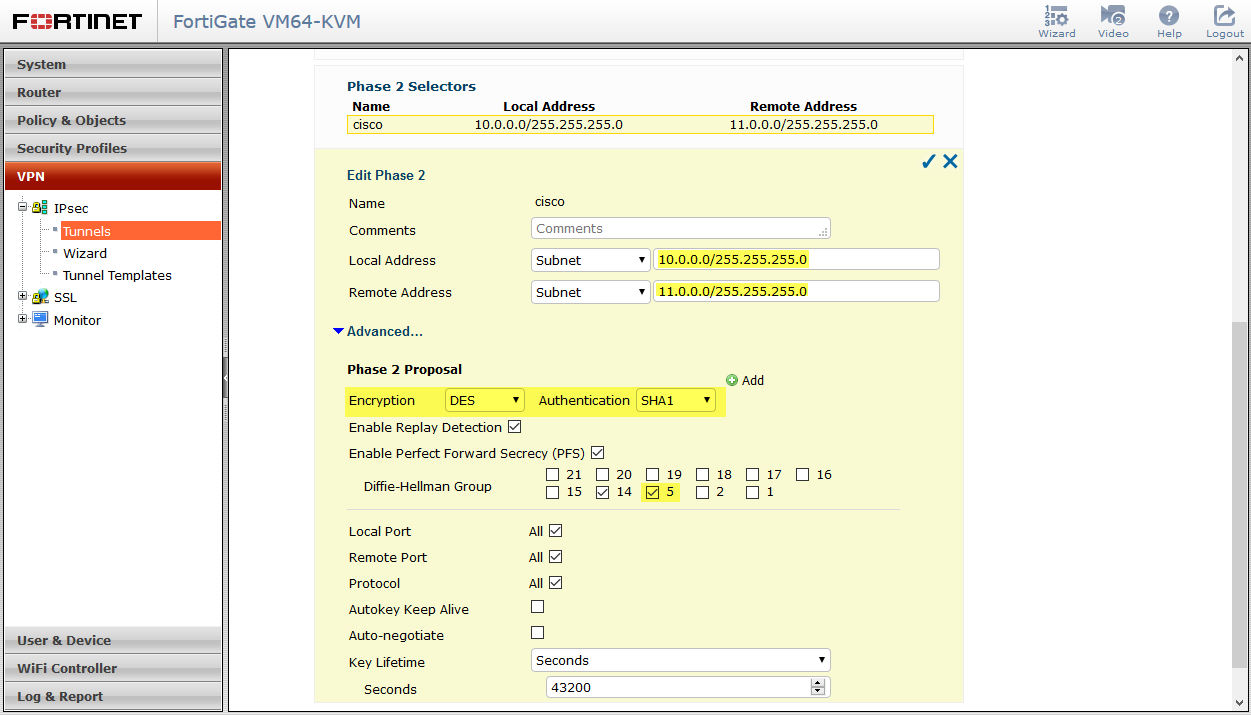Enable Auto-negotiate checkbox
Viewport: 1251px width, 715px height.
(538, 633)
